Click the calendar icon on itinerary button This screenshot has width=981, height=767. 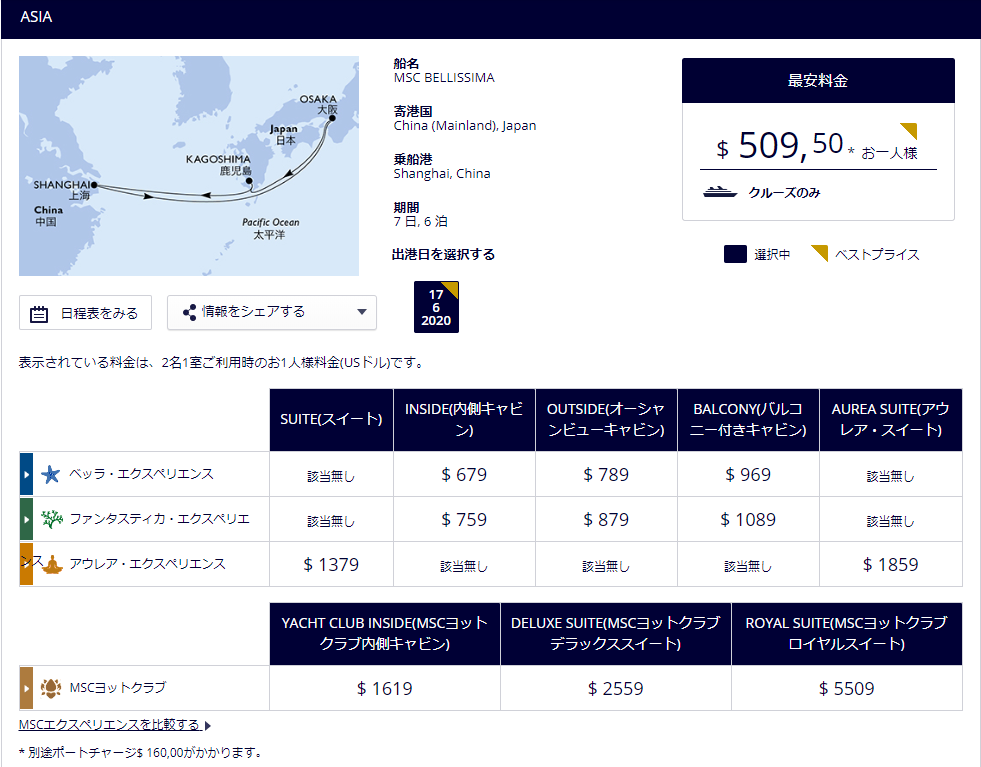pyautogui.click(x=39, y=313)
